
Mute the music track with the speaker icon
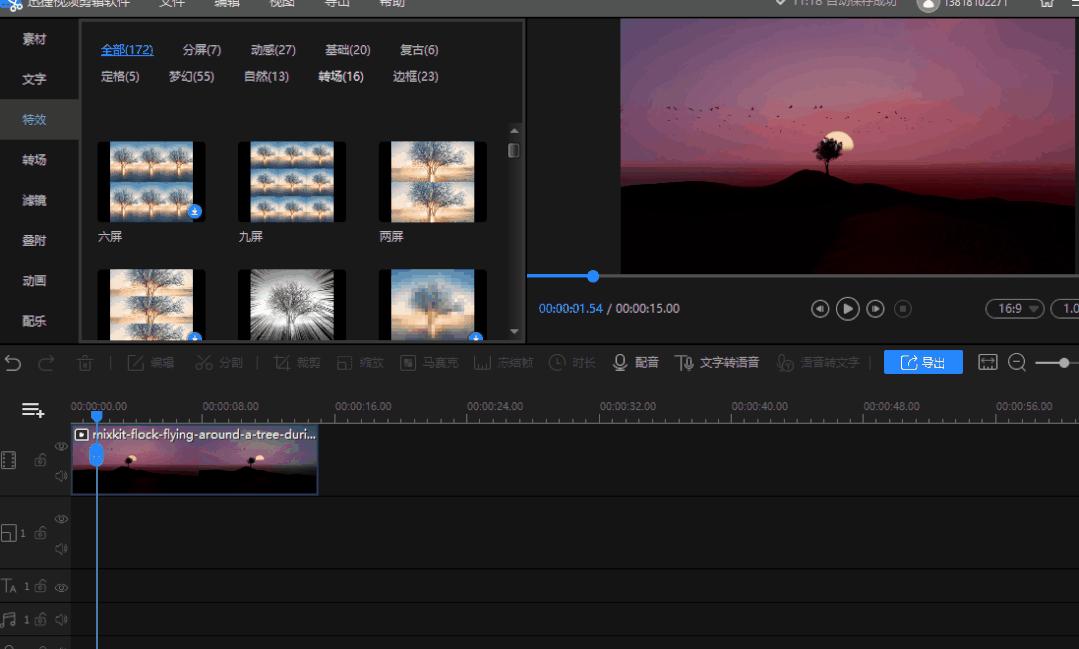click(x=61, y=620)
